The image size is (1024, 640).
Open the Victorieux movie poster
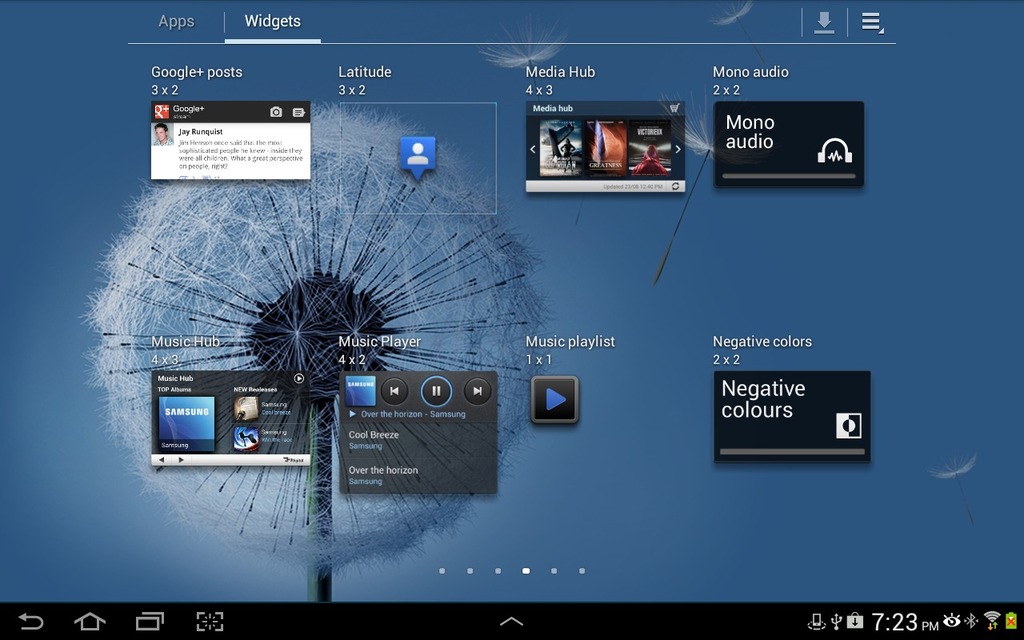pos(649,148)
